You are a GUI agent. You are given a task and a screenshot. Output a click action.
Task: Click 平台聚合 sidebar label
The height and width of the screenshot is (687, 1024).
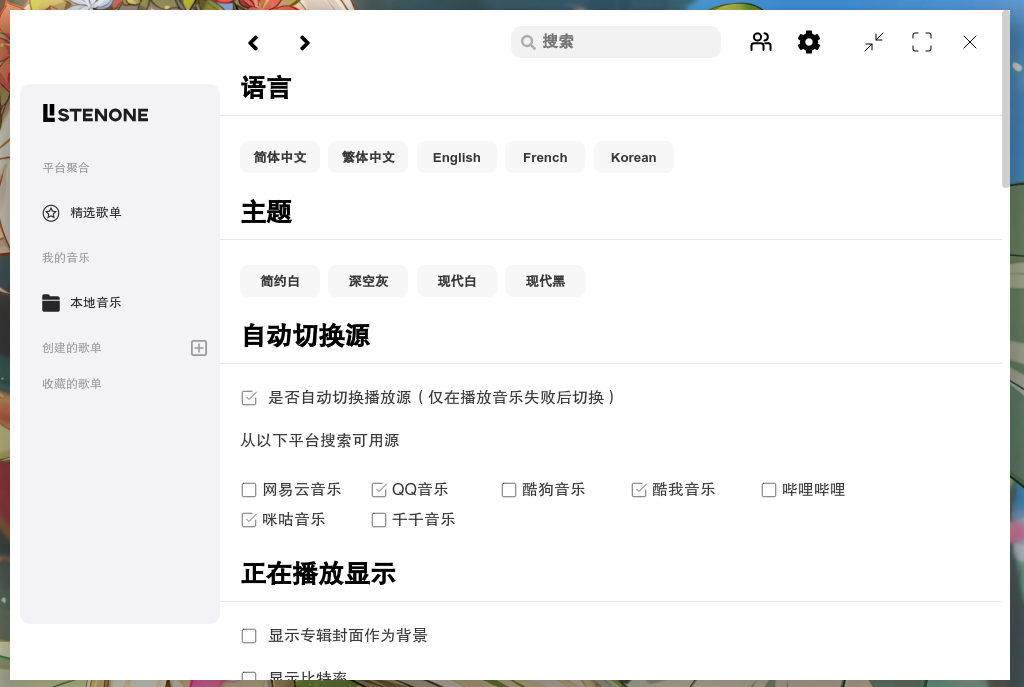66,168
